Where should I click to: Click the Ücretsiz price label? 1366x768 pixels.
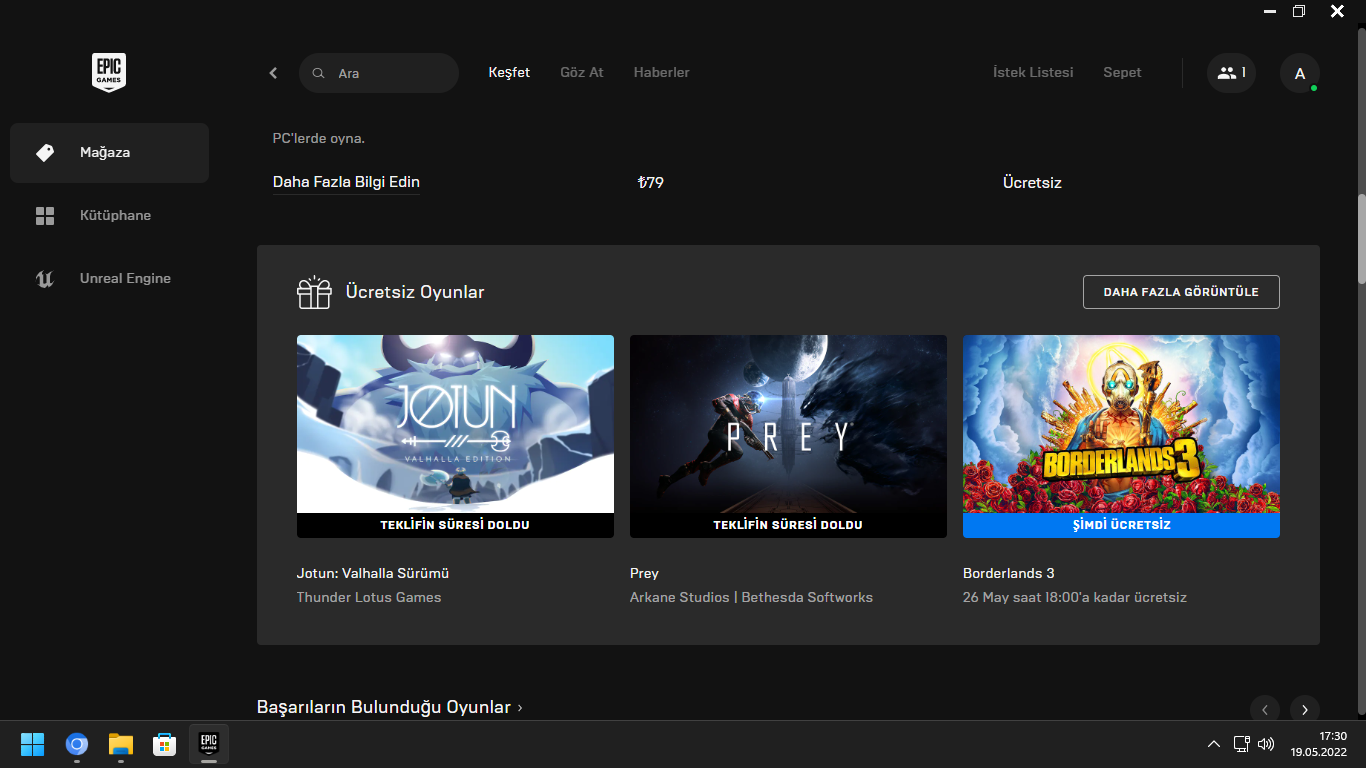click(1032, 183)
